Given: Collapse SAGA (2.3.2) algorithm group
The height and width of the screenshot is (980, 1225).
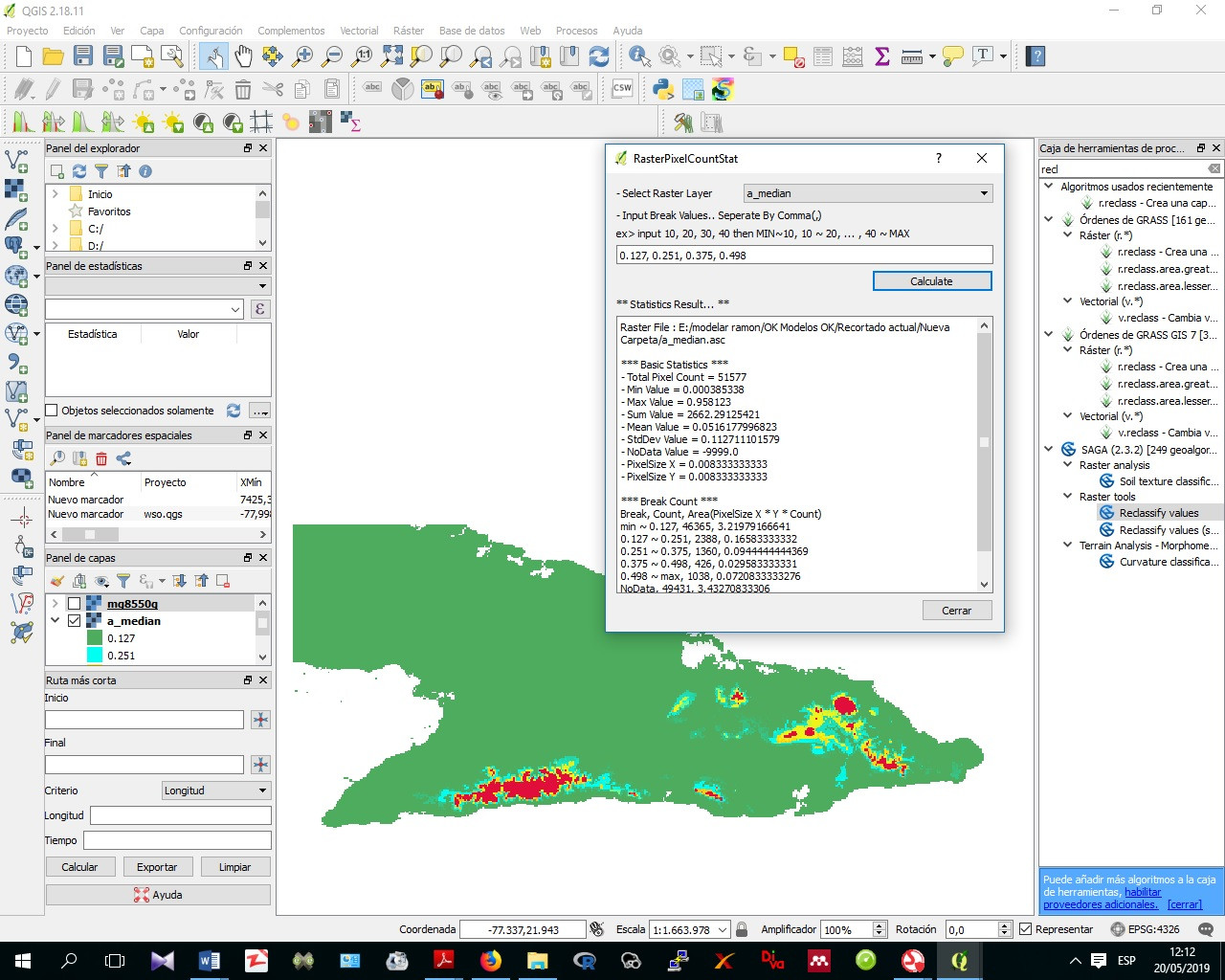Looking at the screenshot, I should point(1049,449).
